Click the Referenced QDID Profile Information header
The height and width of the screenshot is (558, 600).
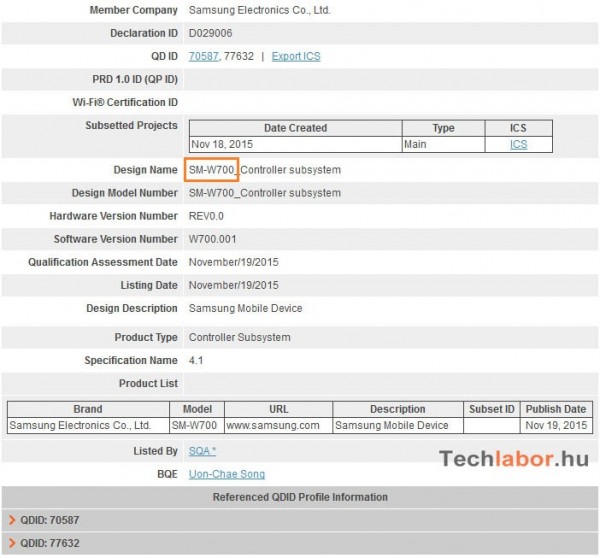(300, 497)
